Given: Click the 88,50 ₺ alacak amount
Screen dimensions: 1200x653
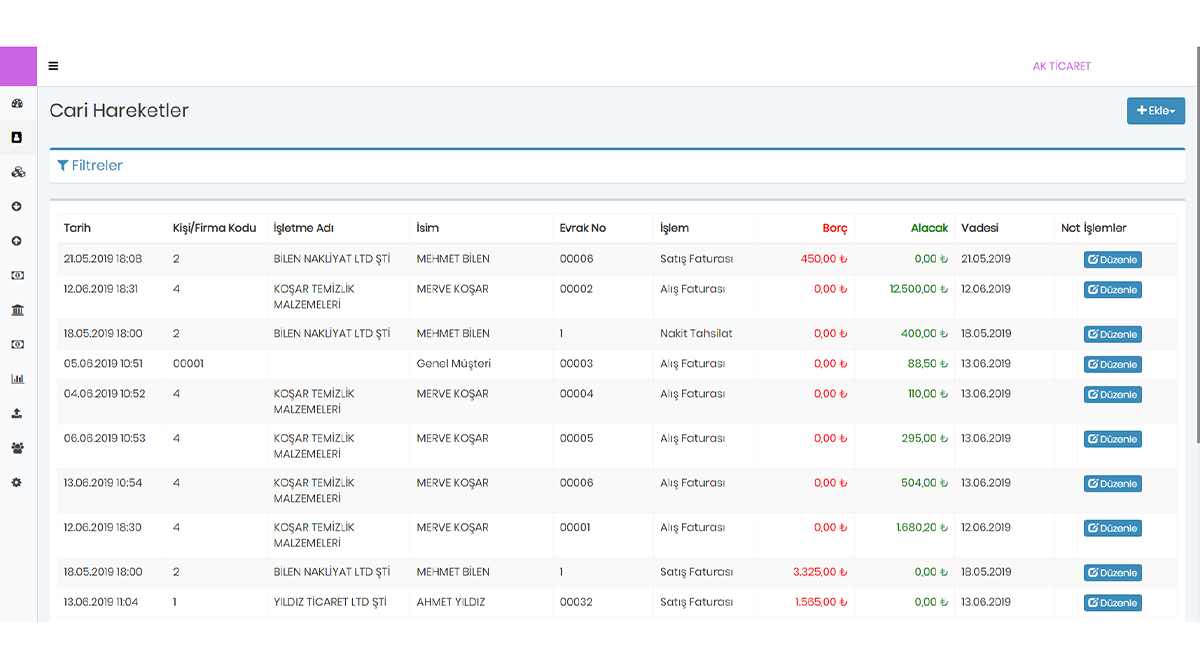Looking at the screenshot, I should pyautogui.click(x=928, y=364).
